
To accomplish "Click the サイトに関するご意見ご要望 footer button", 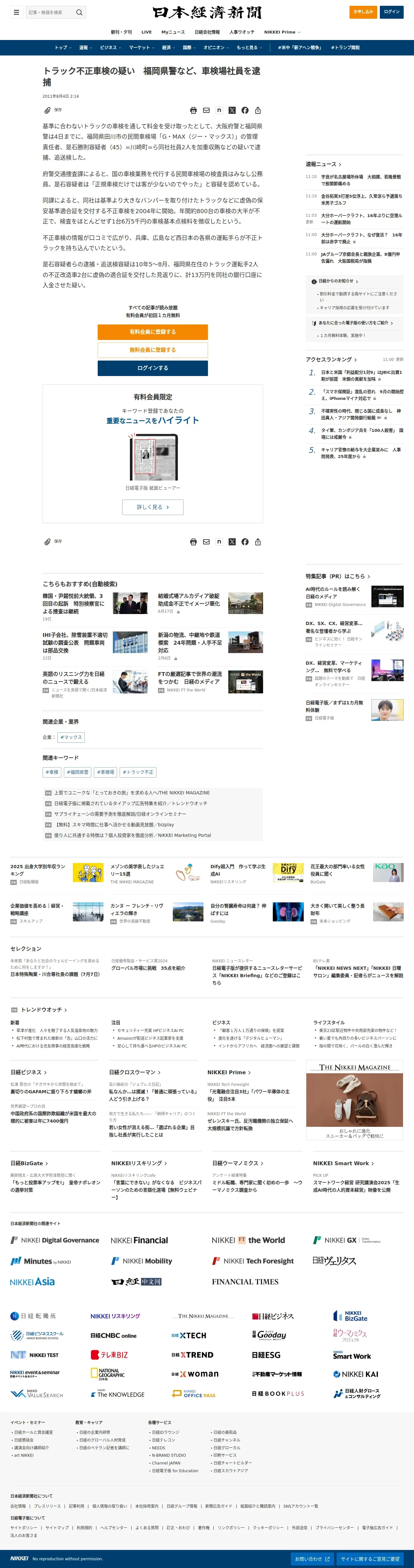I will tap(370, 1559).
